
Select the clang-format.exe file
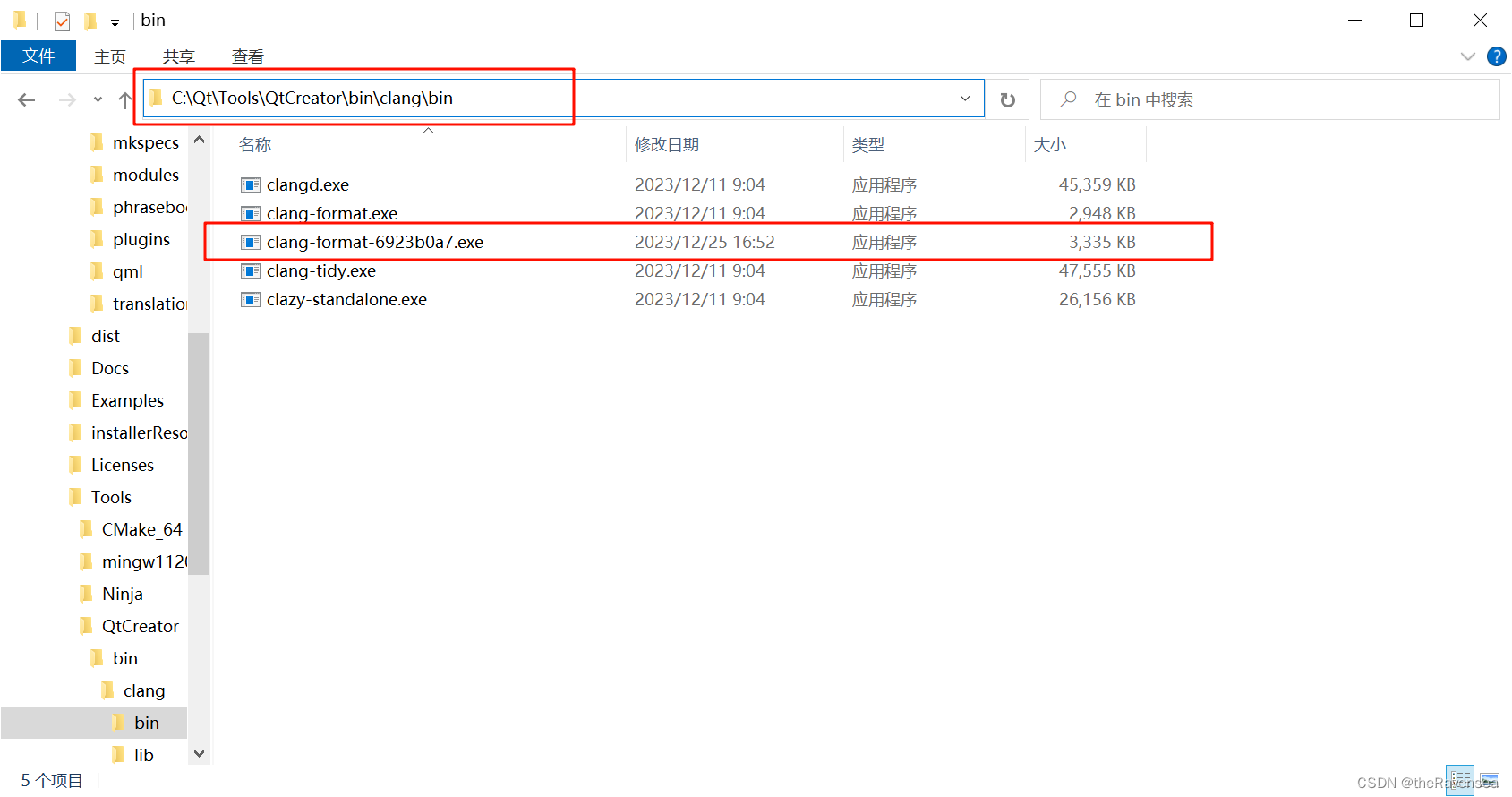(x=332, y=213)
